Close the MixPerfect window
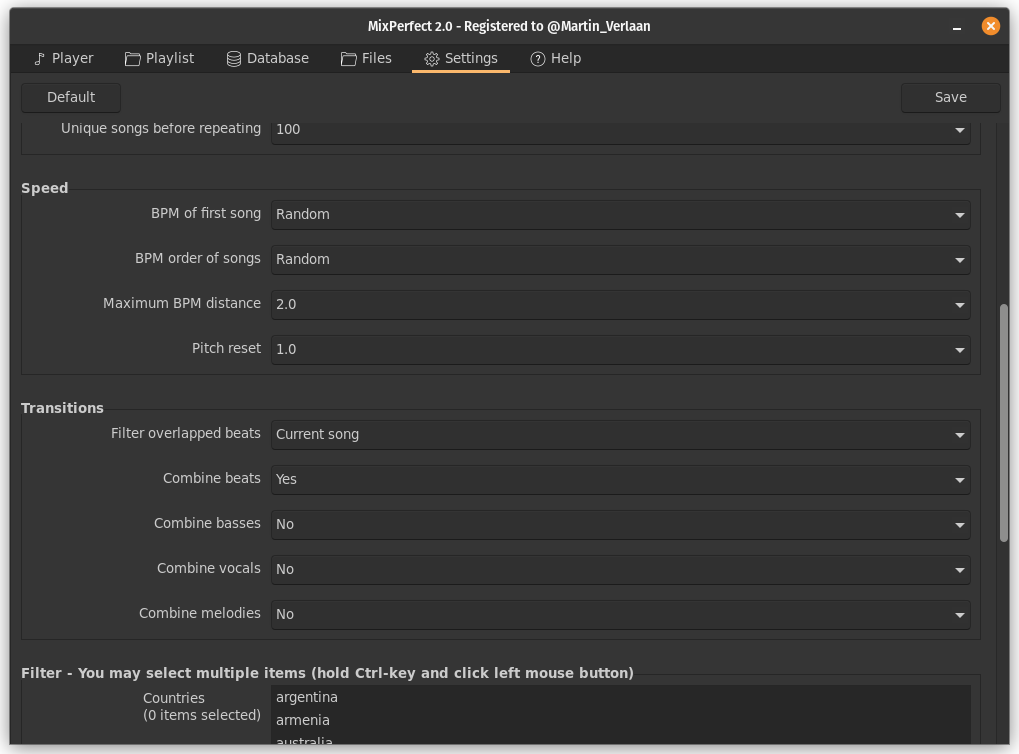1019x754 pixels. 990,26
